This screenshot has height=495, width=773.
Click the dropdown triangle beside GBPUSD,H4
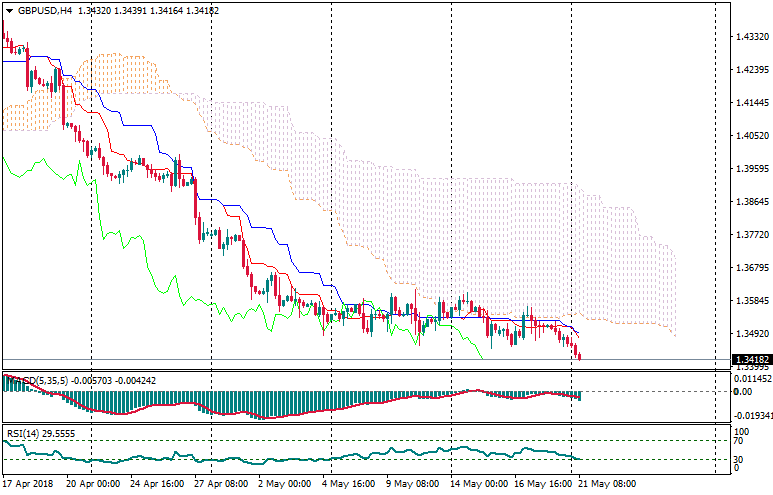coord(9,11)
